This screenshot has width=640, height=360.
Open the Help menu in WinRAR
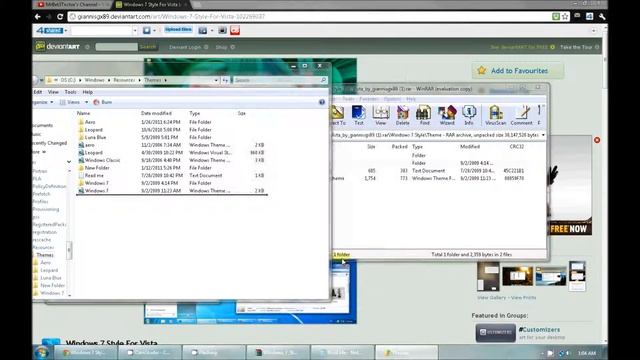[x=411, y=99]
